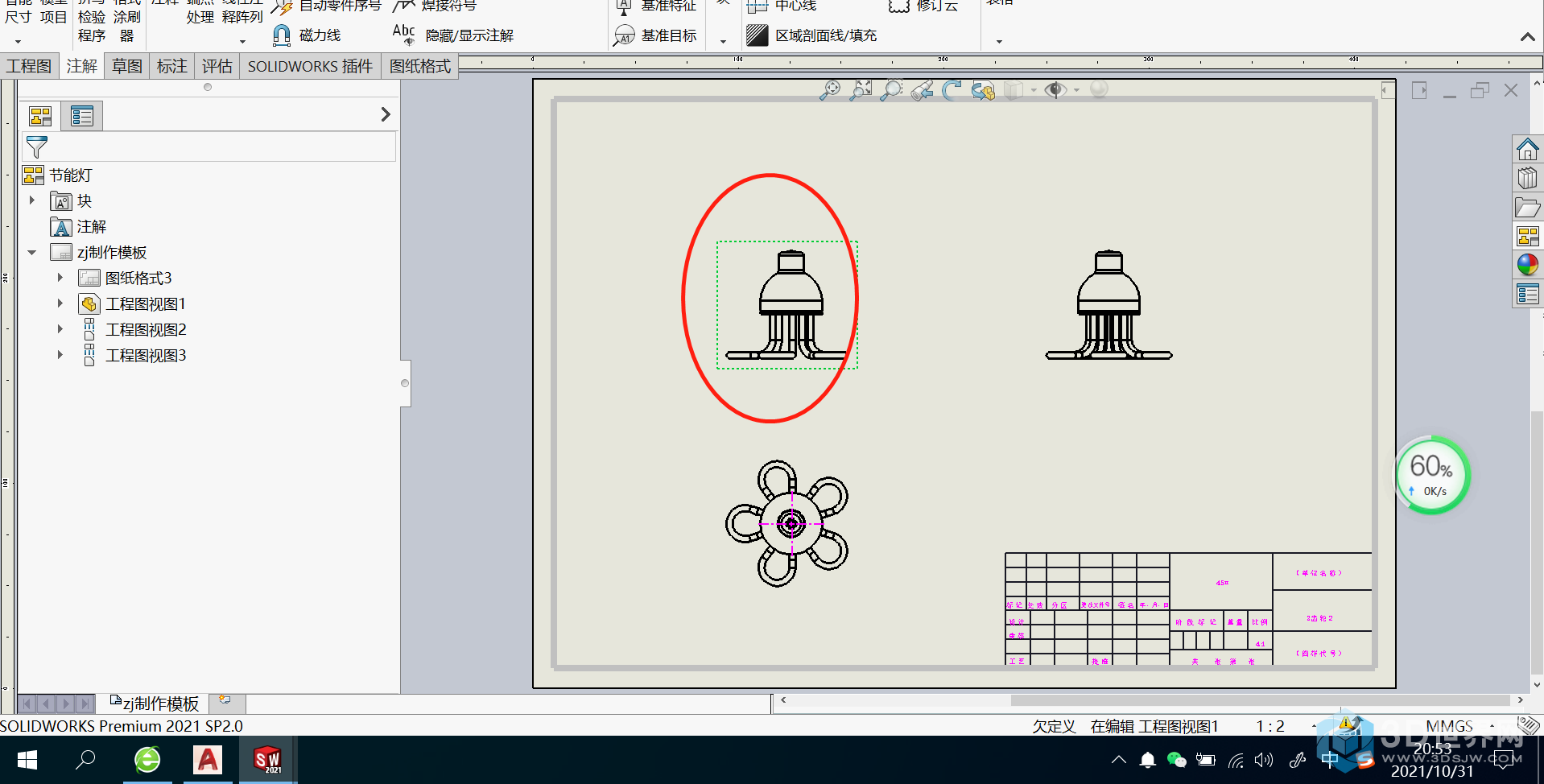Switch to the 工程图 tab
The image size is (1544, 784).
pos(29,66)
